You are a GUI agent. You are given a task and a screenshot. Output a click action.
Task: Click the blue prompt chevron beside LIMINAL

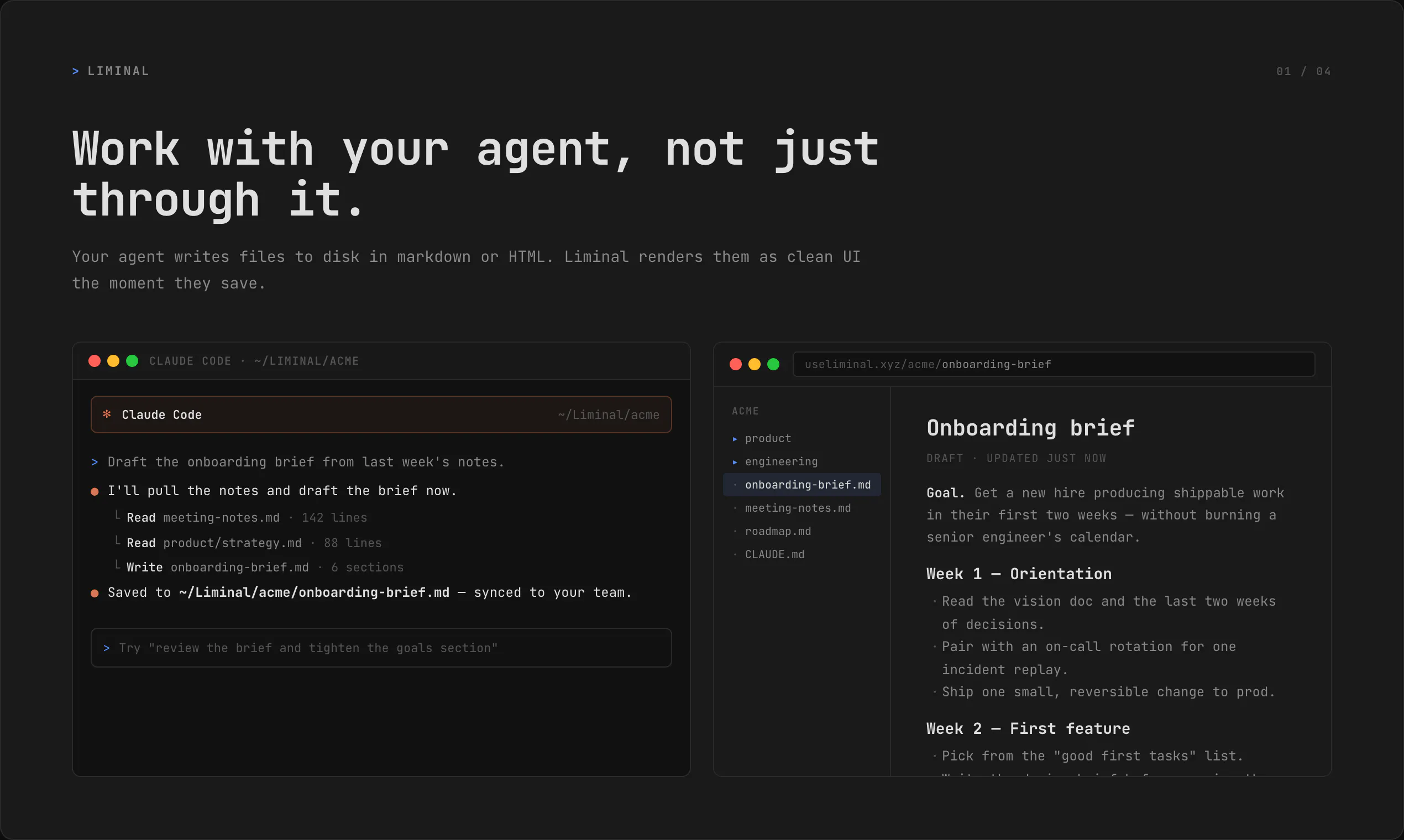pyautogui.click(x=75, y=71)
